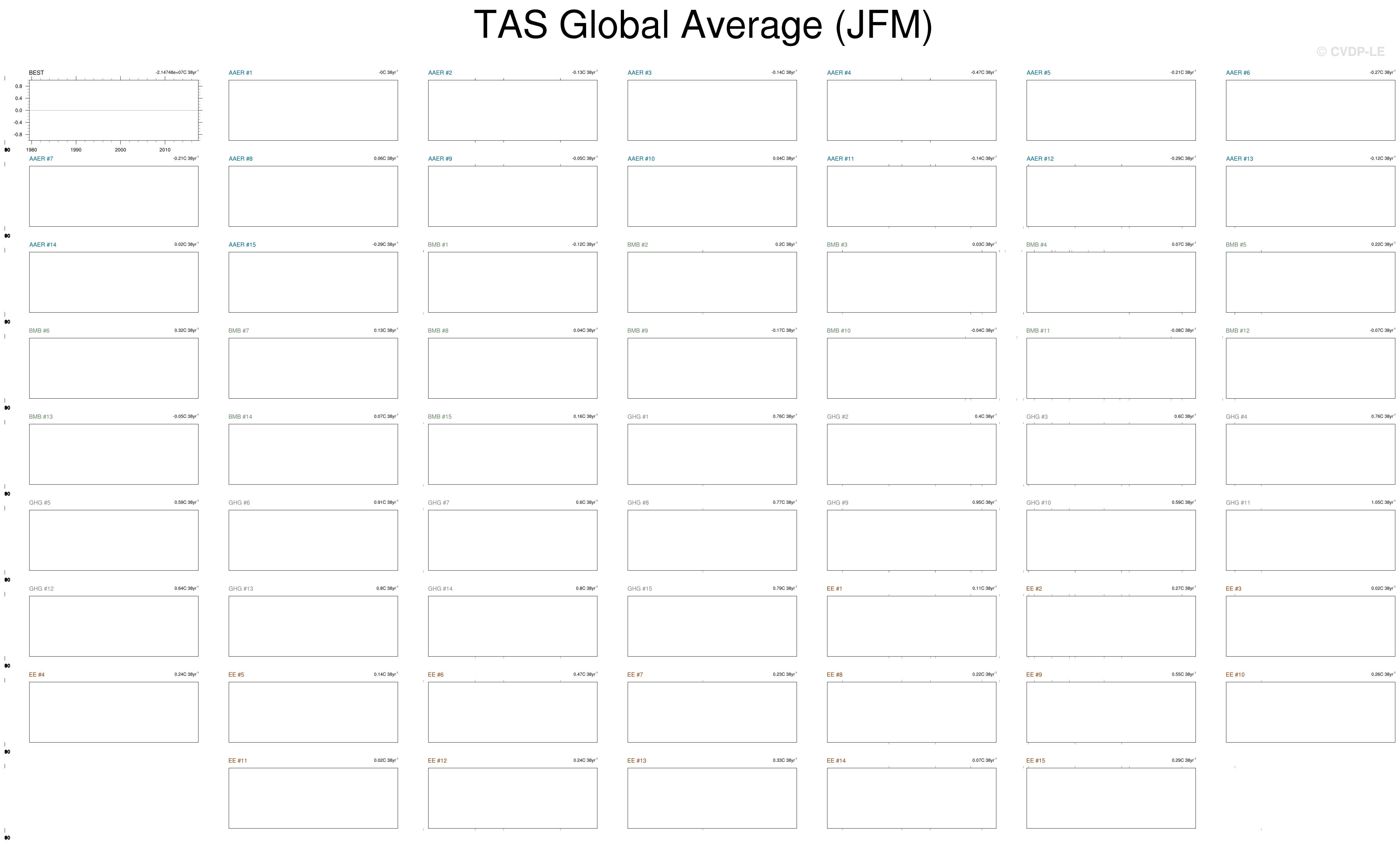Select the BMB #1 plot panel
Screen dimensions: 1400x849
coord(513,282)
